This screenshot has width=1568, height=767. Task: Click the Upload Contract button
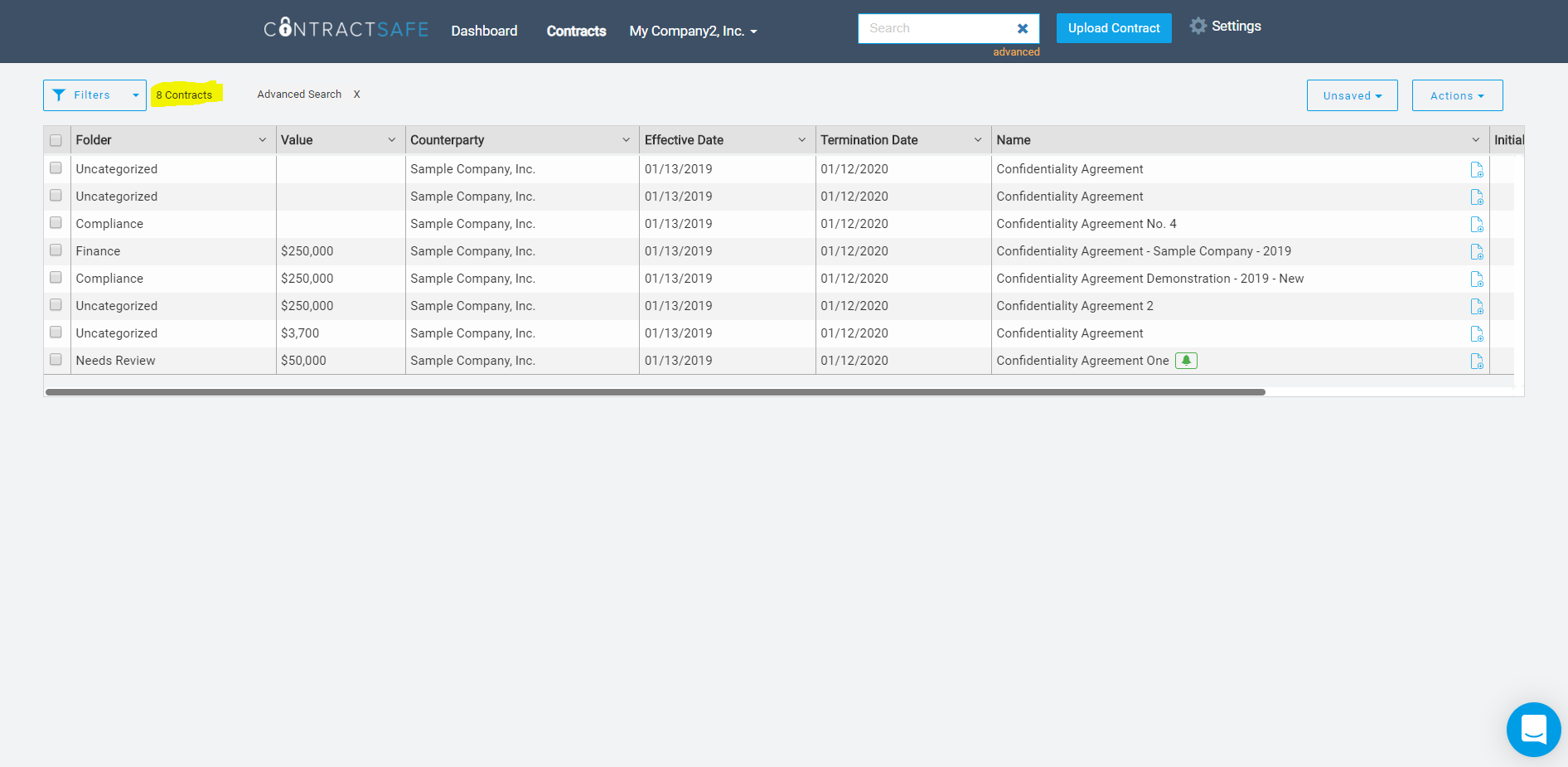pos(1114,28)
